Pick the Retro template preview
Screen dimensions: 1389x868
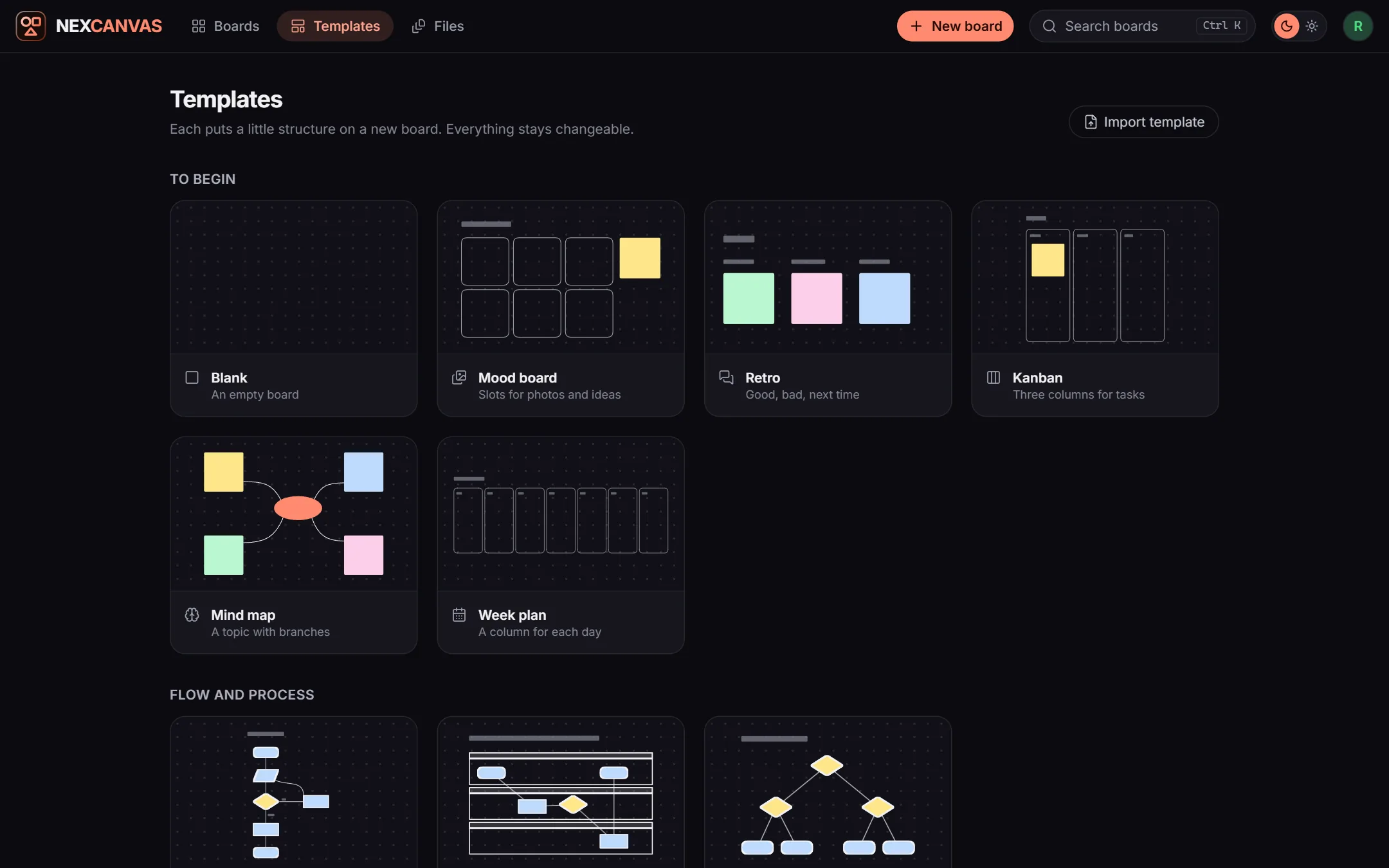pyautogui.click(x=828, y=276)
